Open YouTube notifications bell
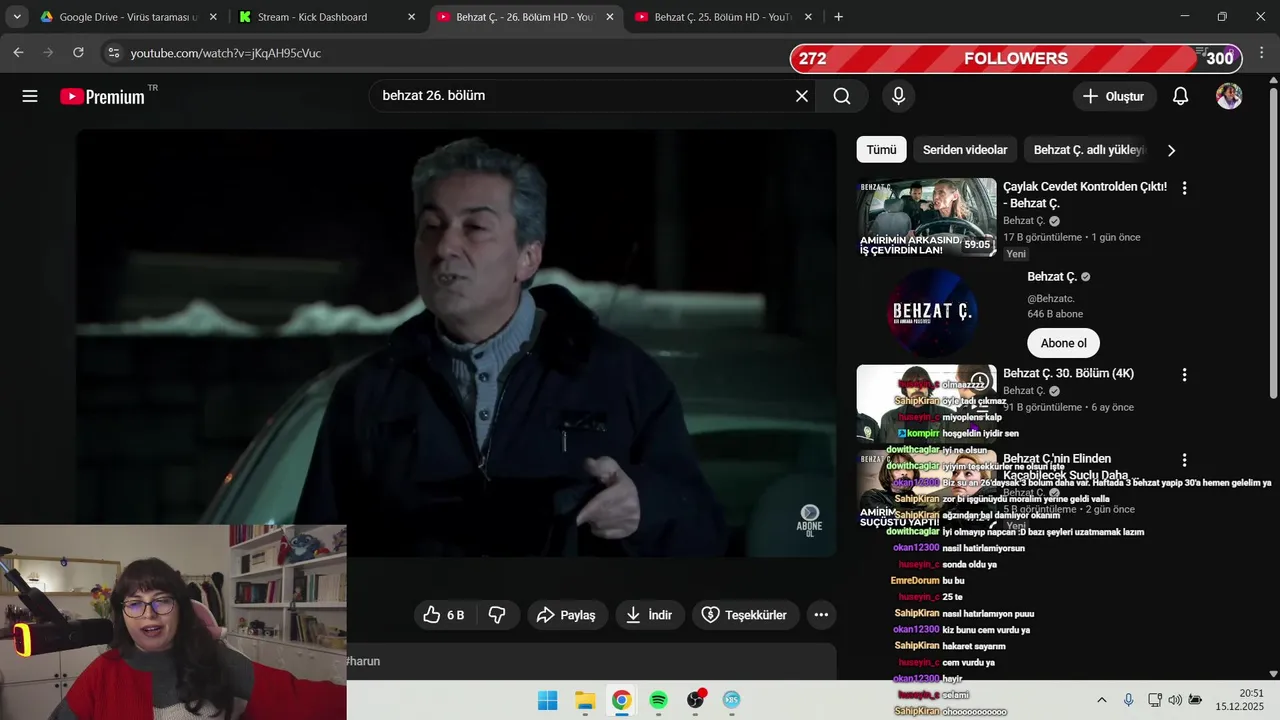 [1180, 96]
